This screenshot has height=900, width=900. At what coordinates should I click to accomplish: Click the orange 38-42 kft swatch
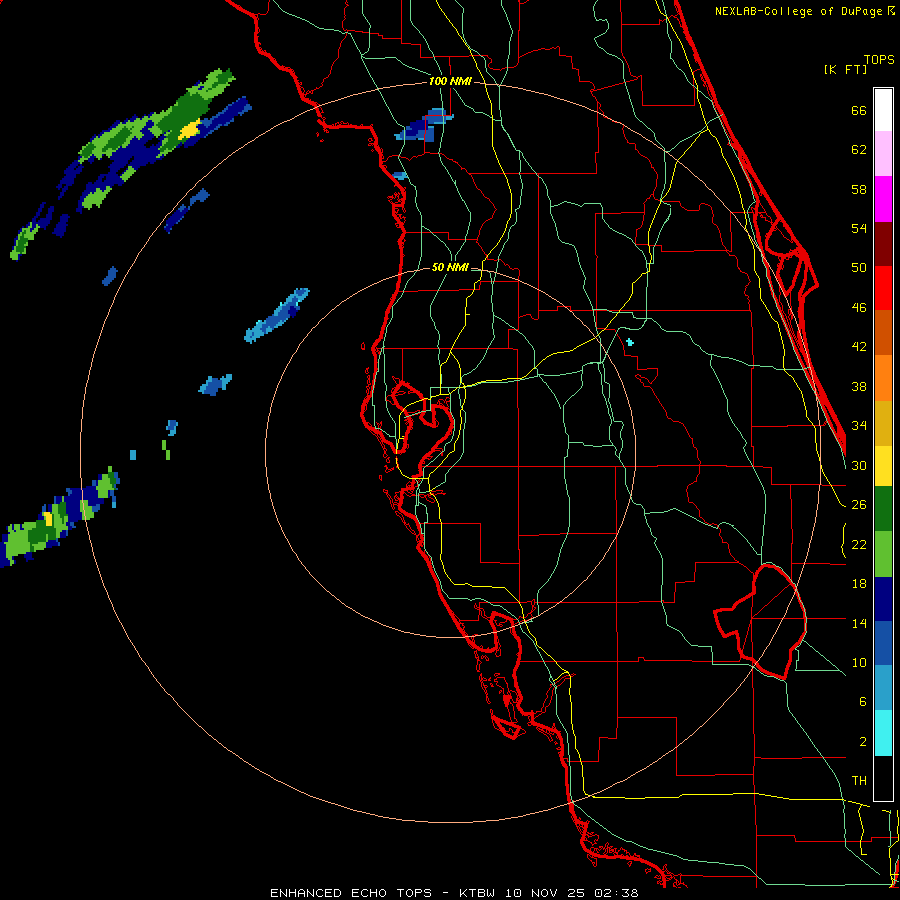pos(883,378)
